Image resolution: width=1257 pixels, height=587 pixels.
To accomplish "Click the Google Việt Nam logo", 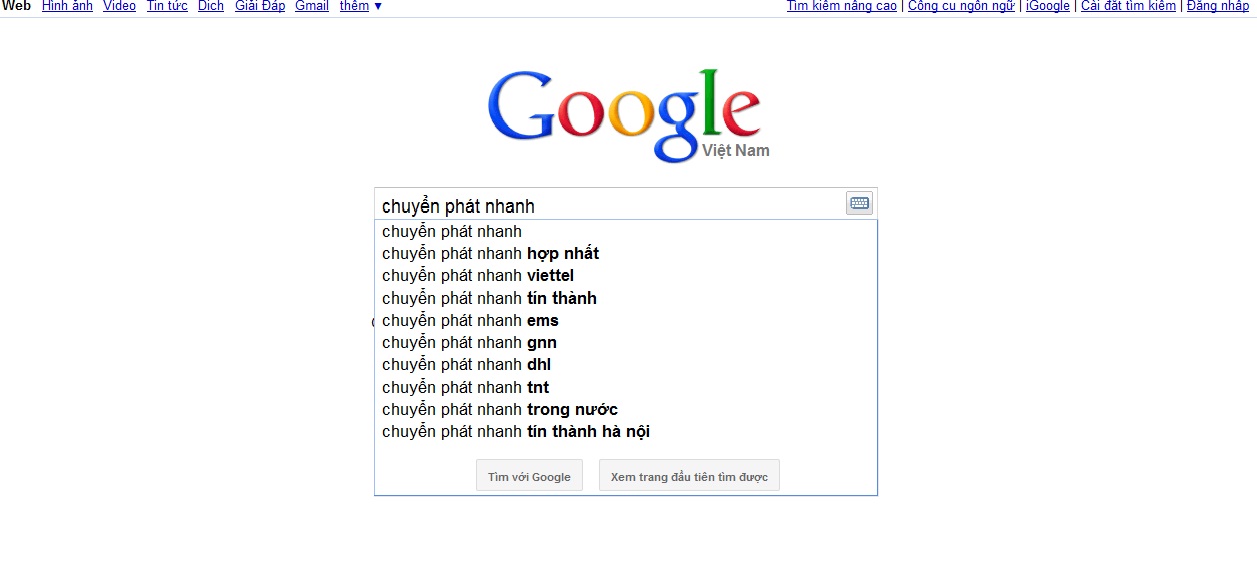I will coord(628,115).
